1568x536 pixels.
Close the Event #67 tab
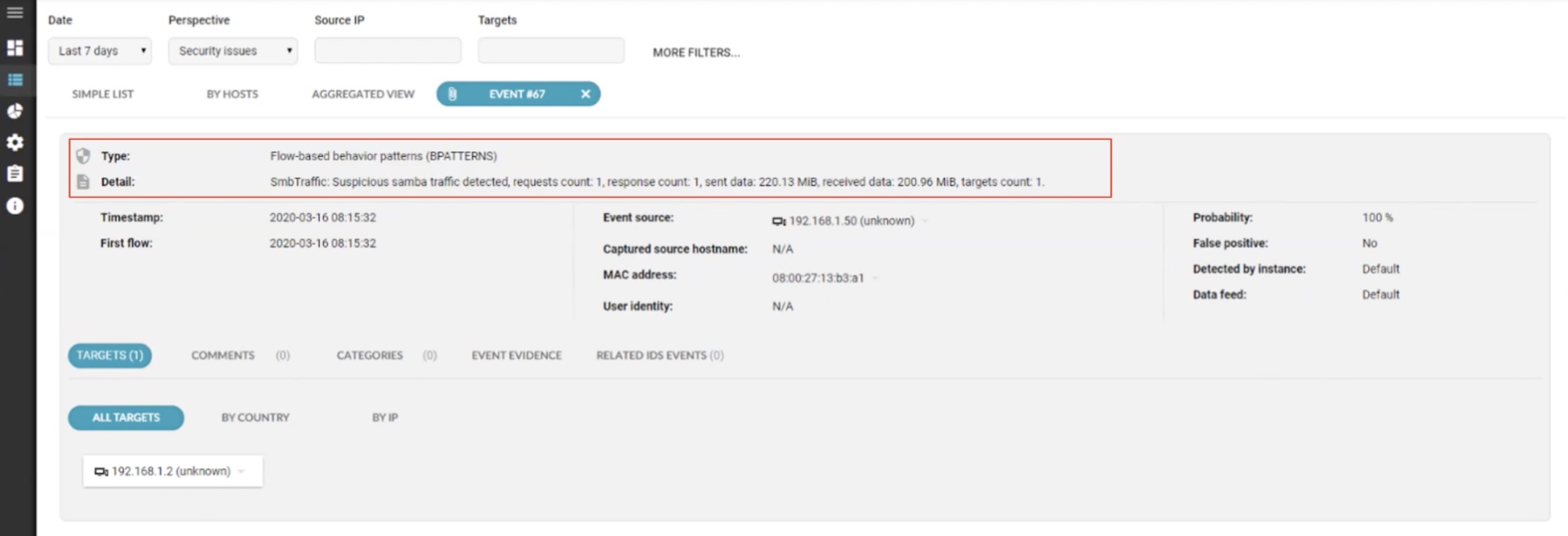pos(585,94)
